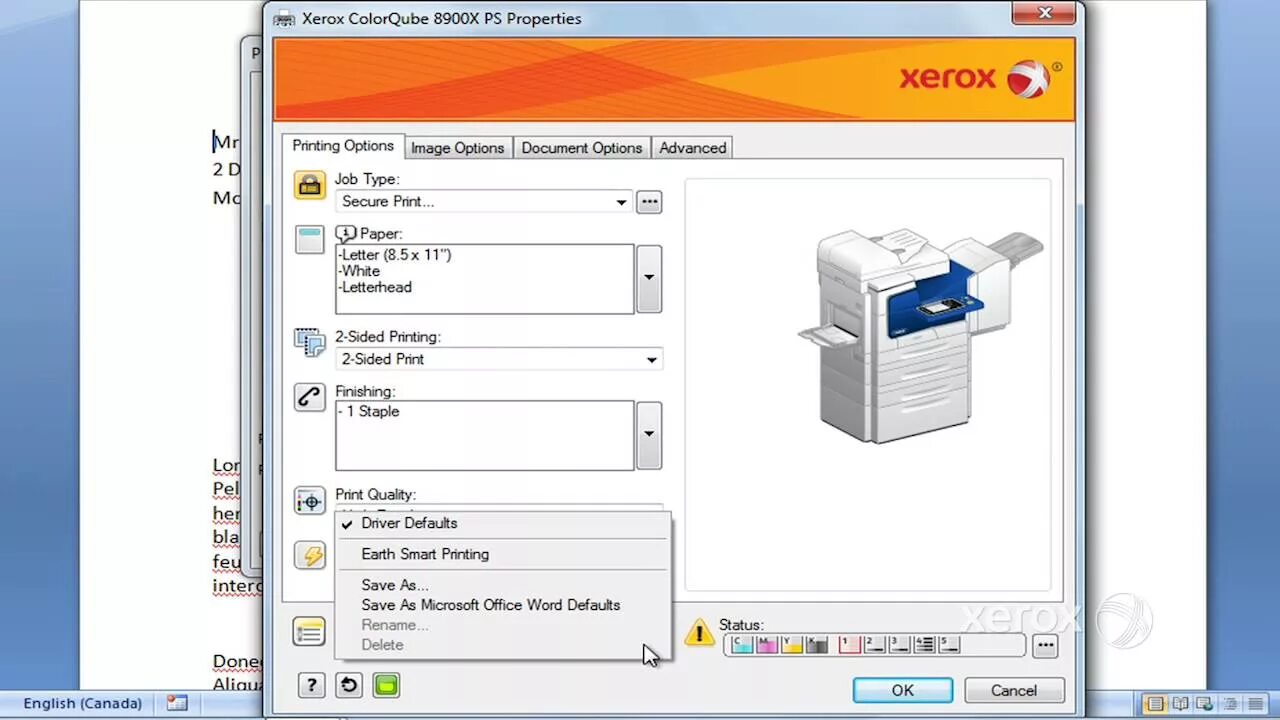Click the Print Quality target icon
This screenshot has height=720, width=1280.
point(309,501)
